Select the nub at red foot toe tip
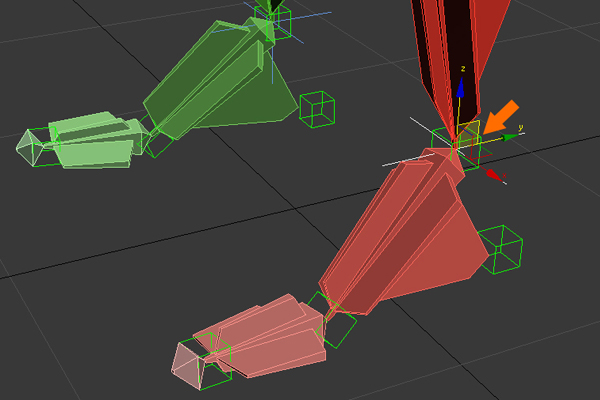The height and width of the screenshot is (400, 600). pyautogui.click(x=187, y=366)
